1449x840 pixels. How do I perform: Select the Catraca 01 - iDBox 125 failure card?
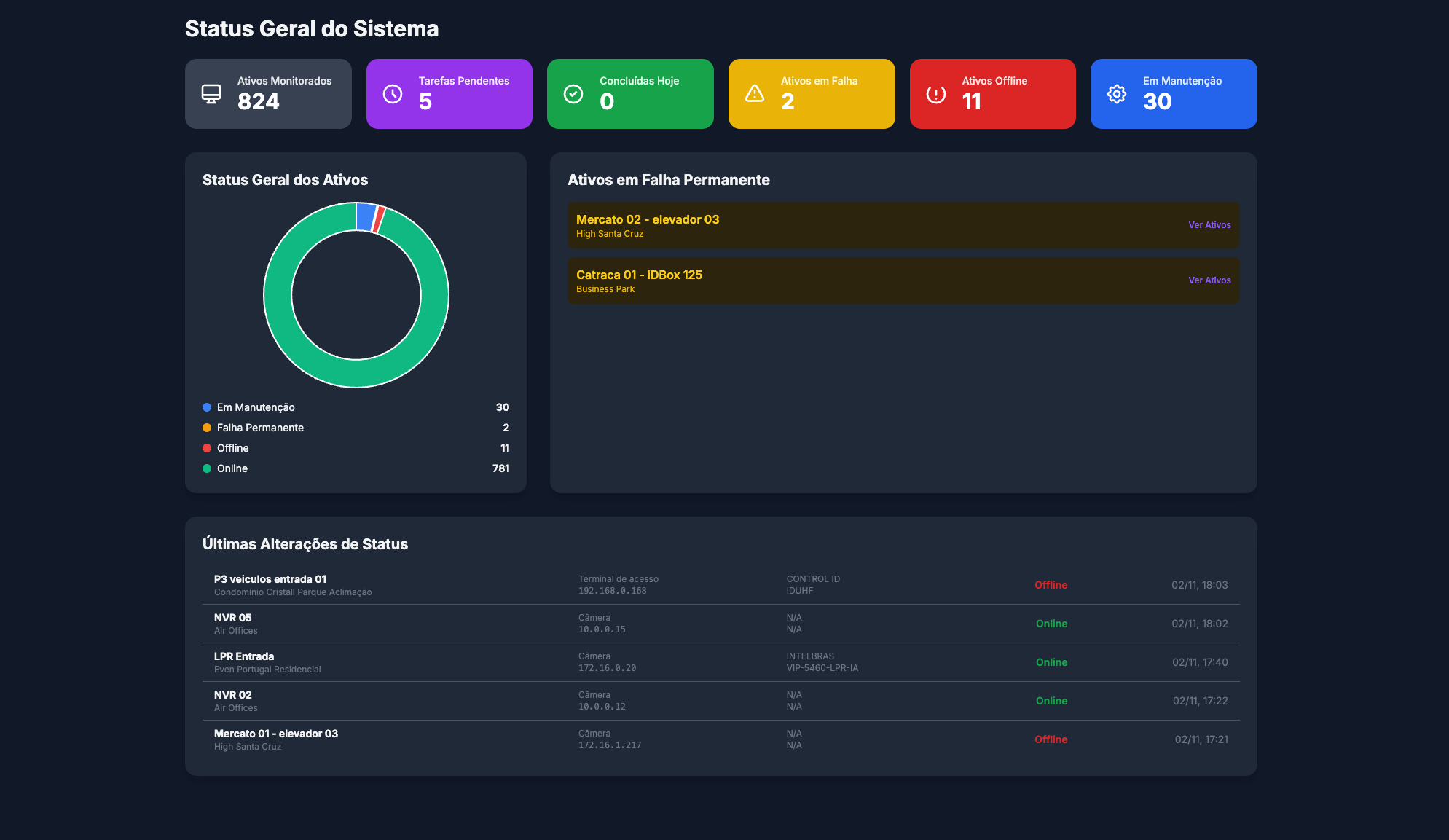(903, 280)
